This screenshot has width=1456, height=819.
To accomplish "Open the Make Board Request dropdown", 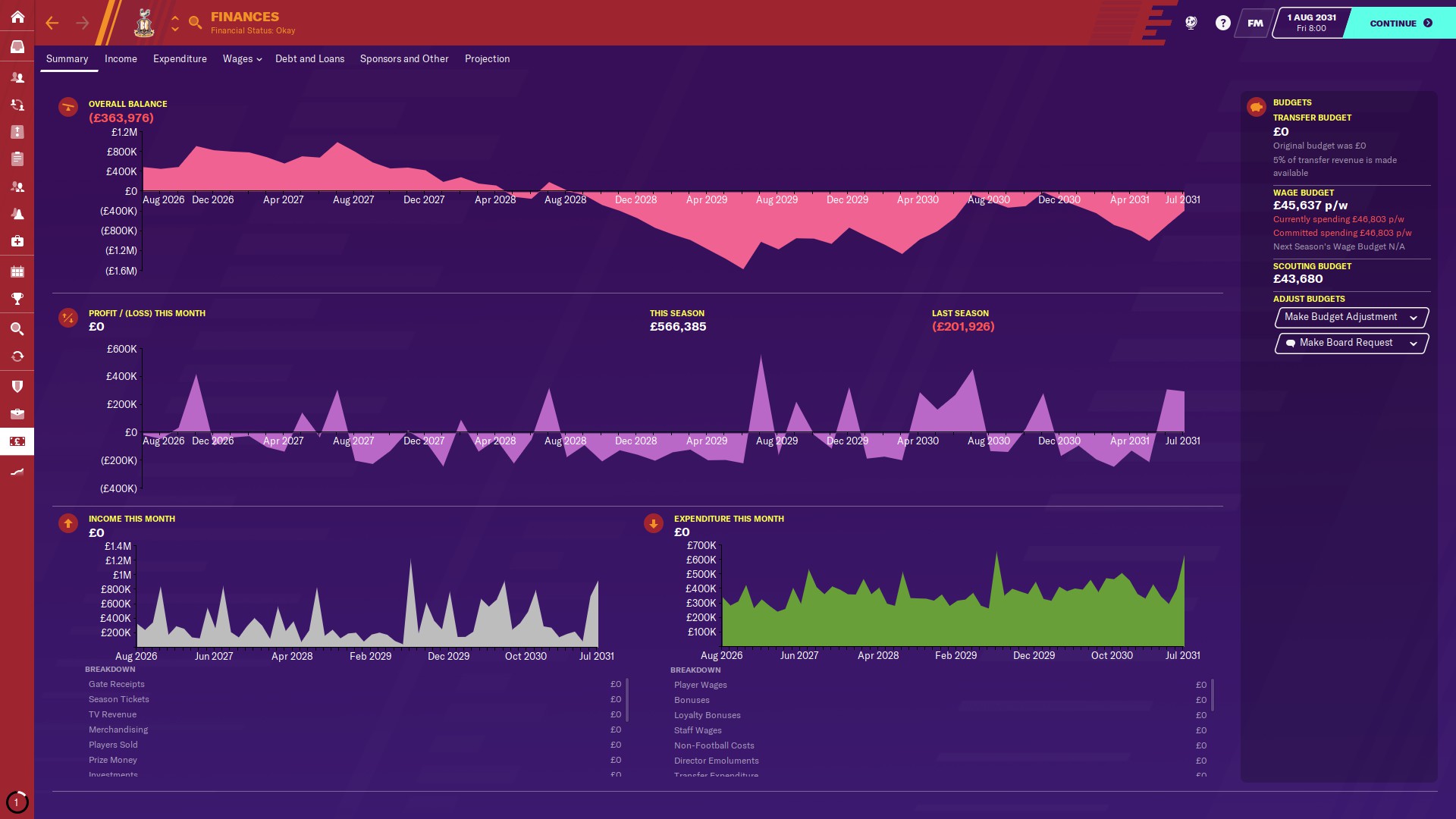I will (x=1351, y=343).
